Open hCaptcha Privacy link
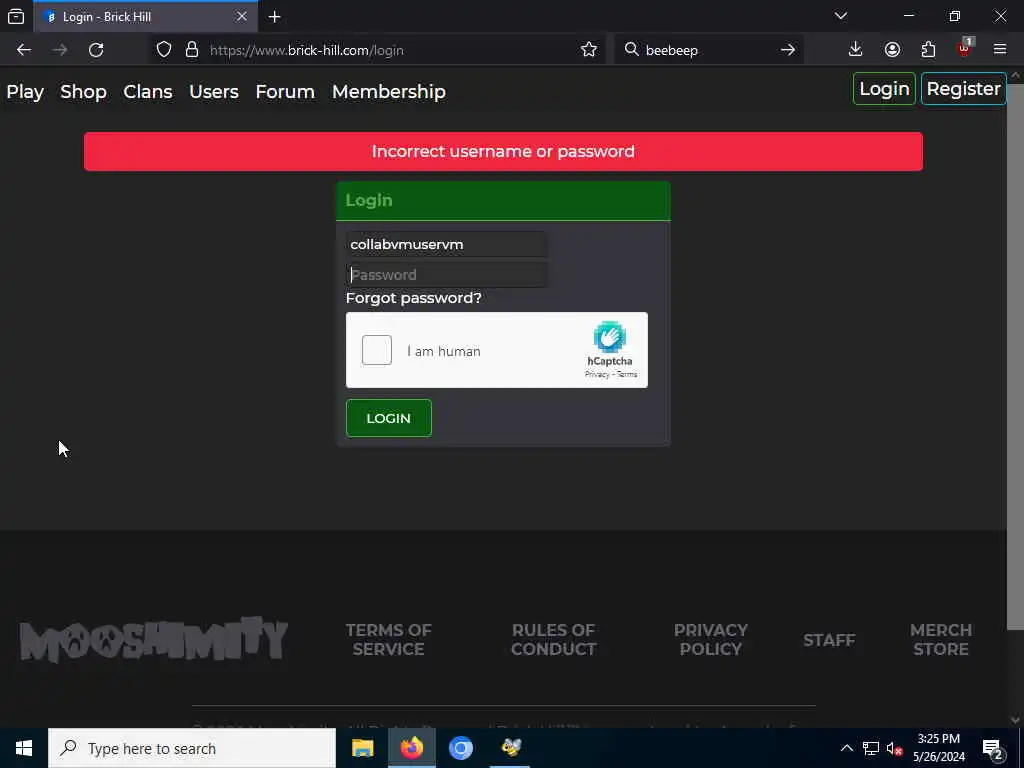Viewport: 1024px width, 768px height. click(x=596, y=374)
